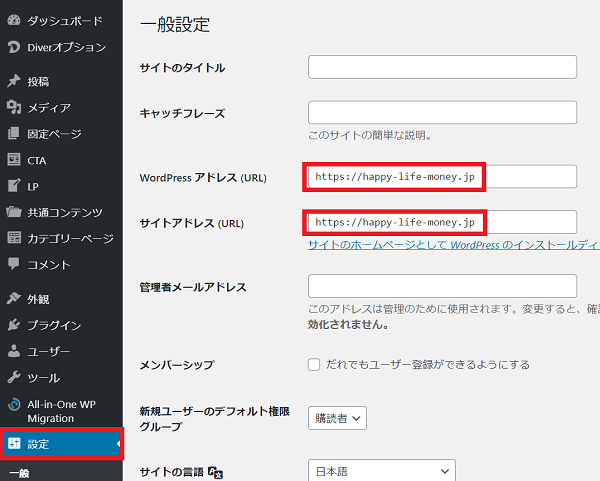The image size is (600, 481).
Task: Open All-in-One WP Migration menu
Action: click(61, 411)
